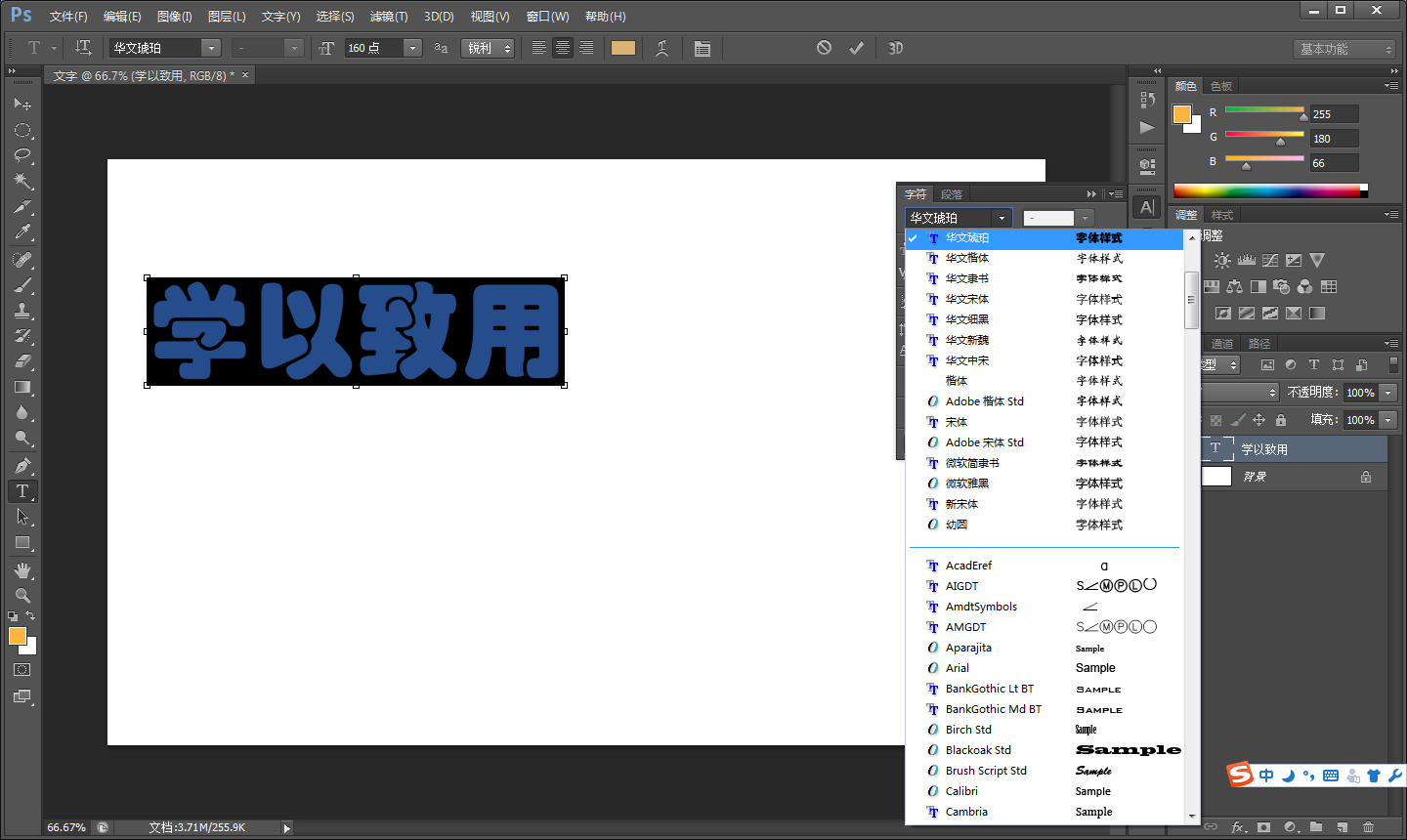Select the Hand tool
This screenshot has width=1407, height=840.
[x=22, y=570]
